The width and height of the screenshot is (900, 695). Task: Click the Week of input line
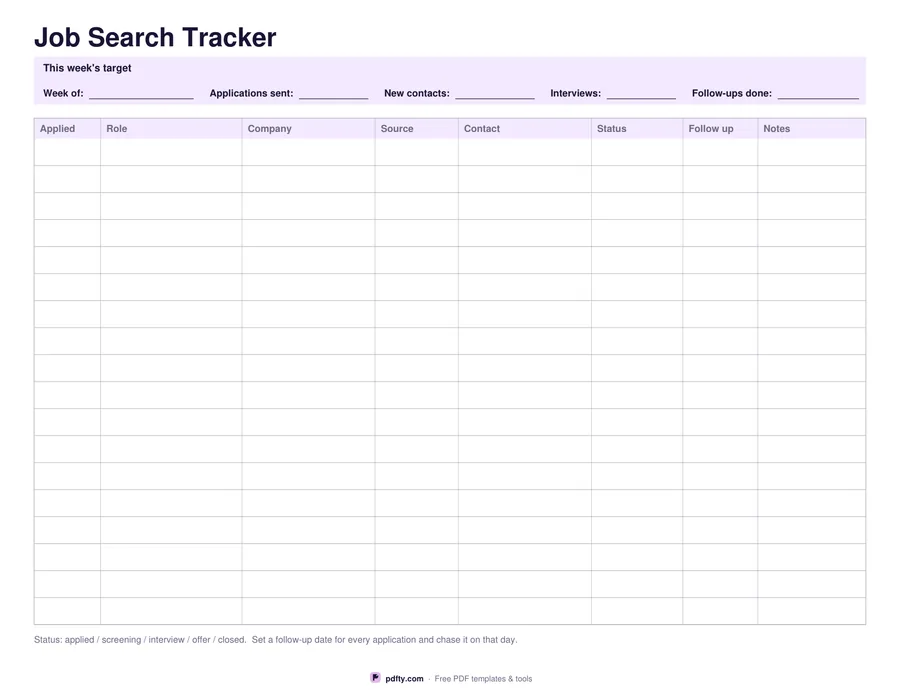coord(141,94)
